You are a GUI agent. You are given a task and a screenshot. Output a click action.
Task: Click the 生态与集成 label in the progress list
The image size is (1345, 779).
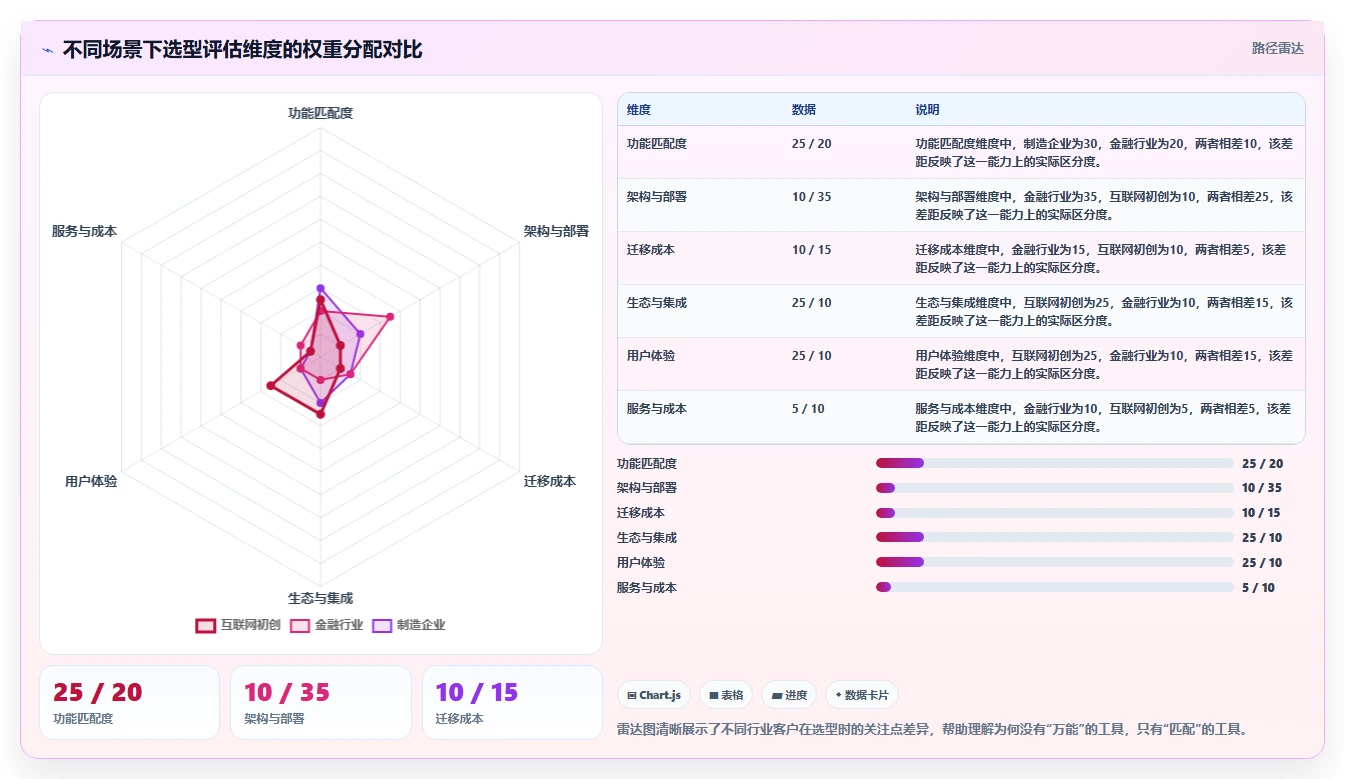click(x=647, y=538)
